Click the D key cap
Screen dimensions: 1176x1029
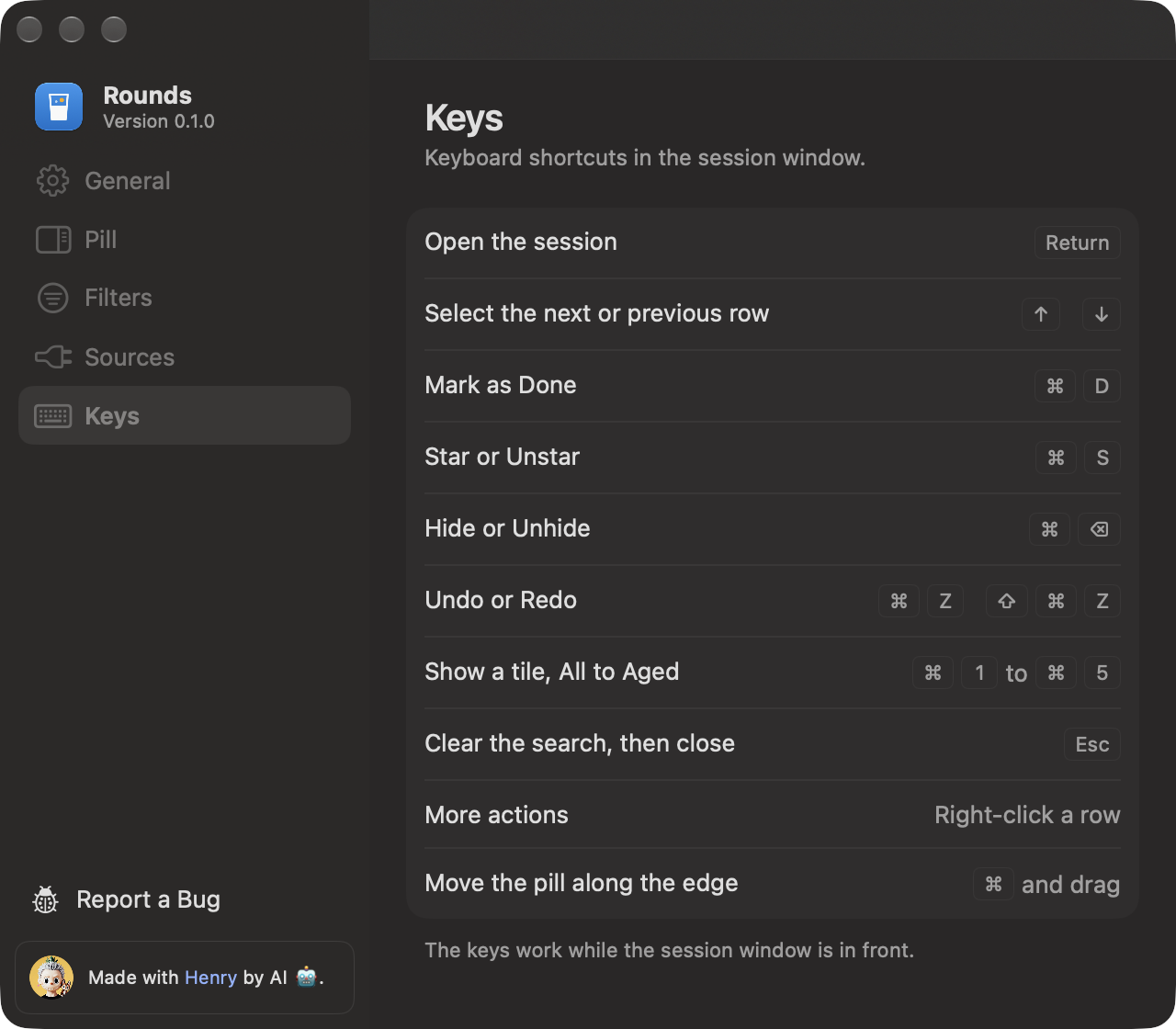[1102, 386]
